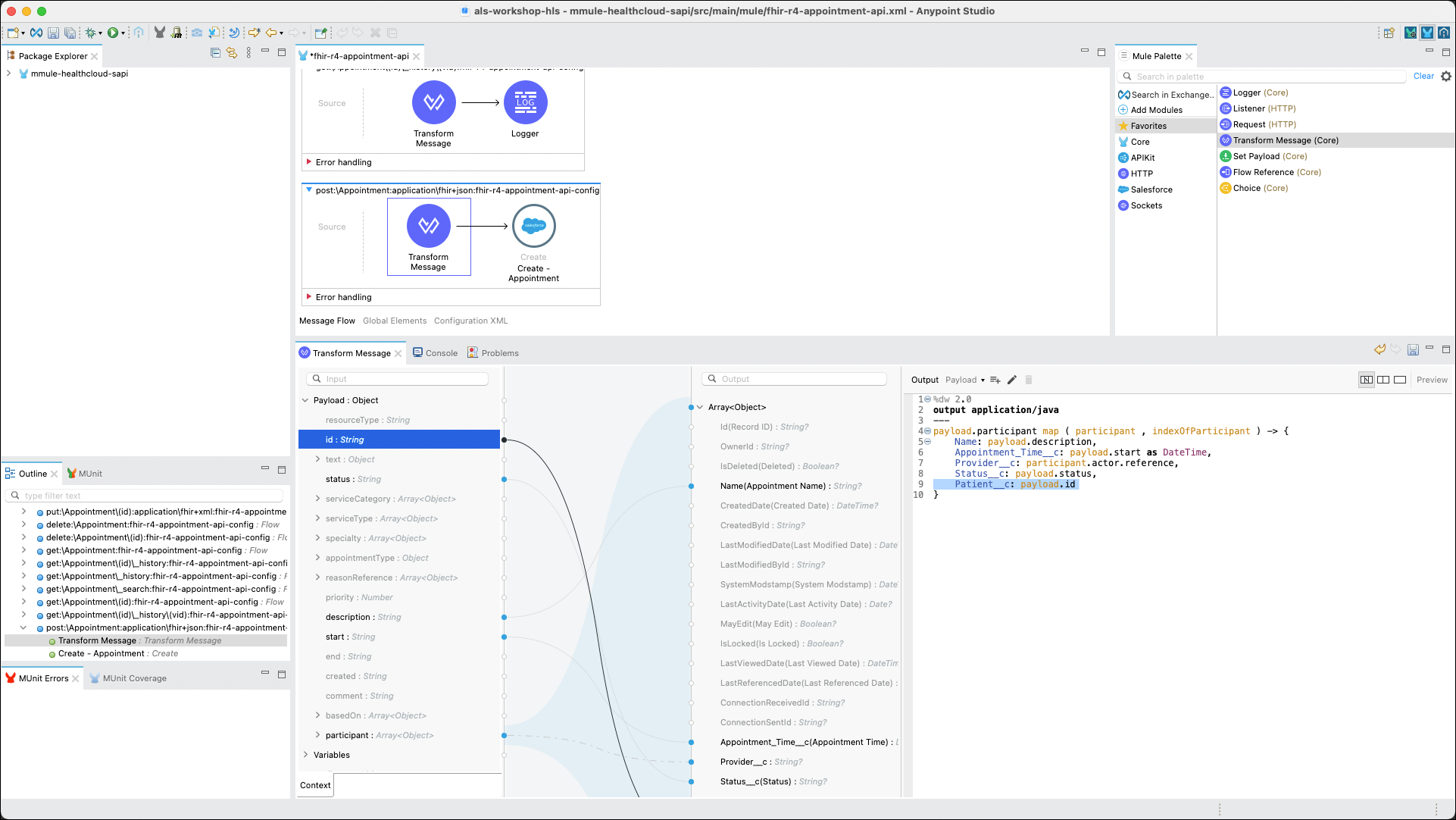The width and height of the screenshot is (1456, 820).
Task: Expand the Variables node in input tree
Action: click(305, 755)
